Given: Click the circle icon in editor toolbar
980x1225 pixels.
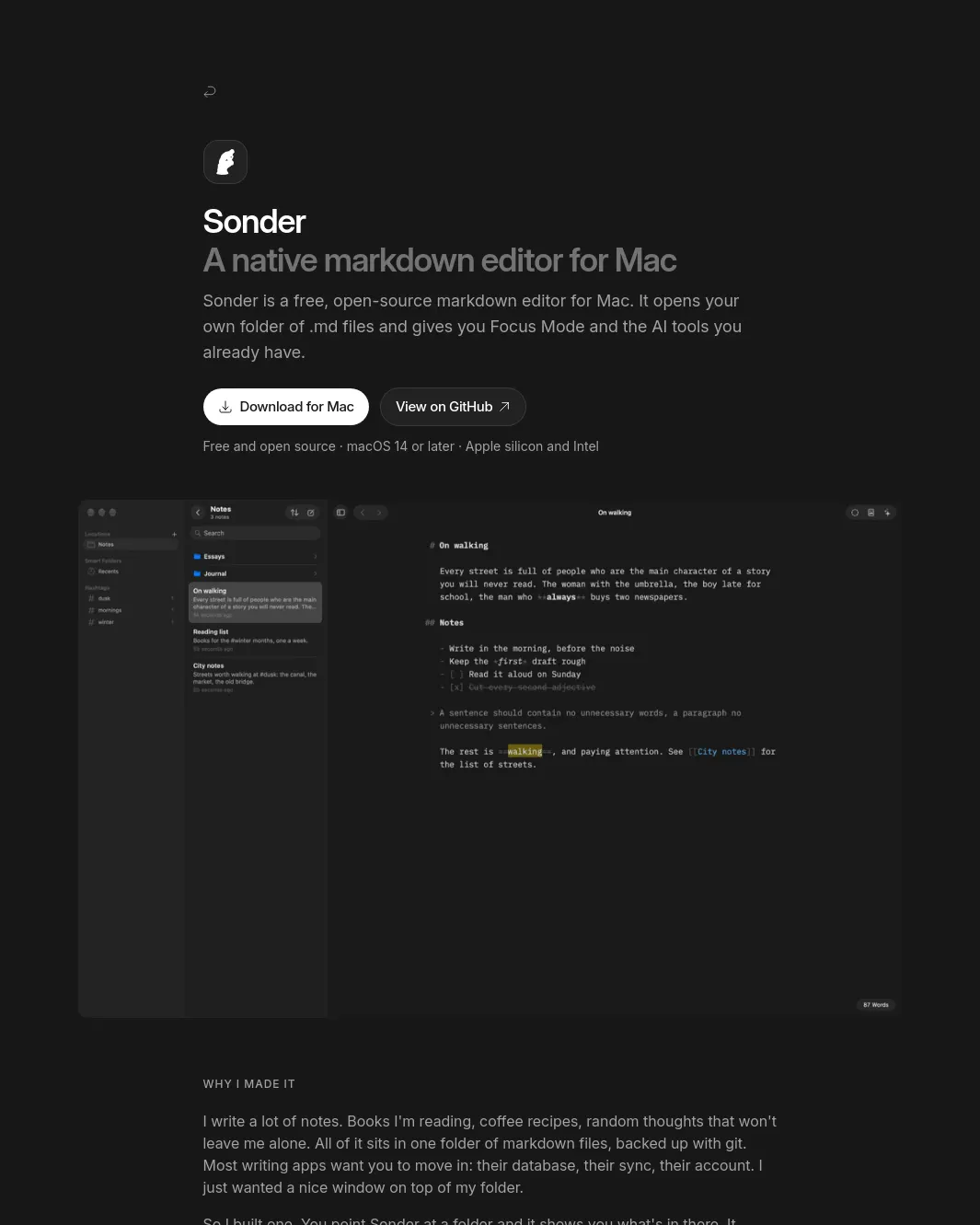Looking at the screenshot, I should click(855, 513).
